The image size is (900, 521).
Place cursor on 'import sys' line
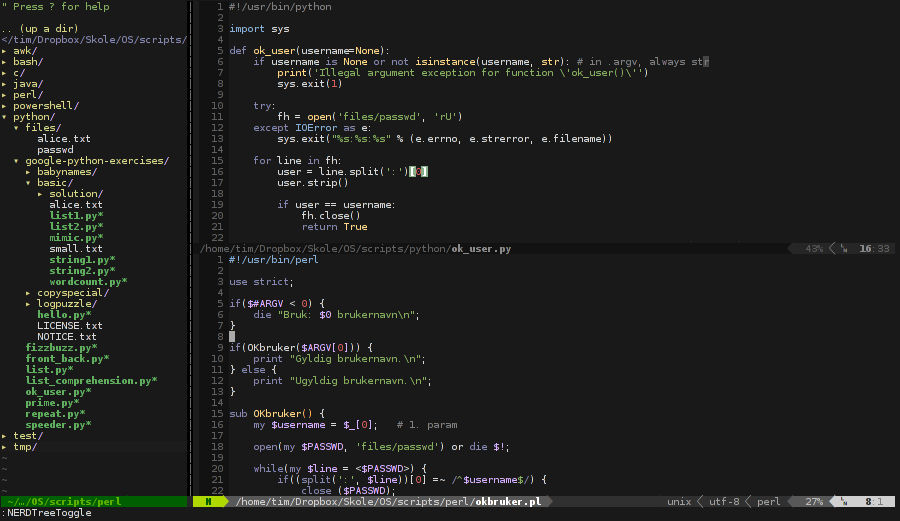259,29
